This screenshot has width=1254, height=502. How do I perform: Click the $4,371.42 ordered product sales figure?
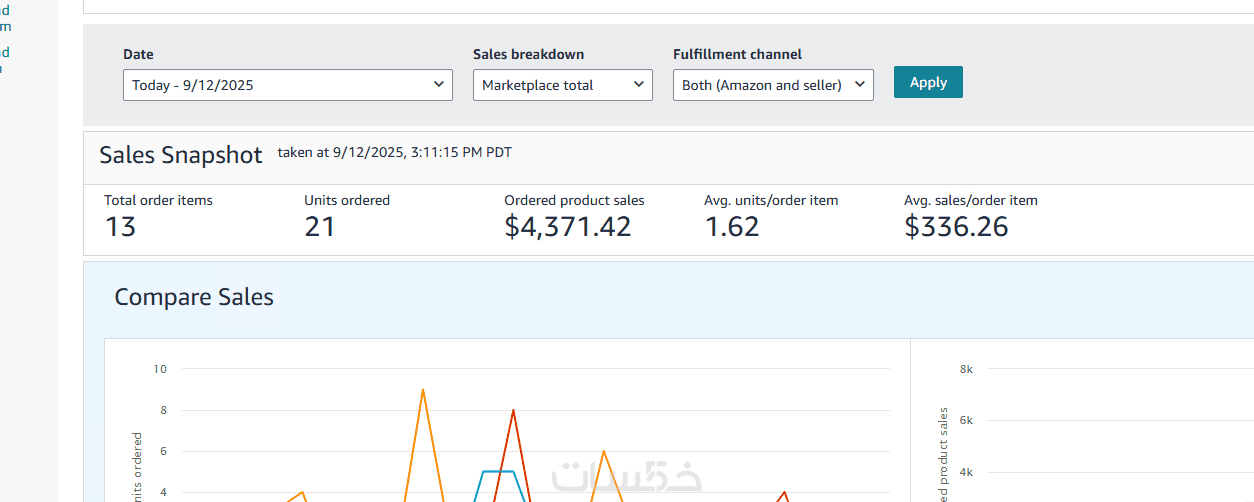(567, 227)
